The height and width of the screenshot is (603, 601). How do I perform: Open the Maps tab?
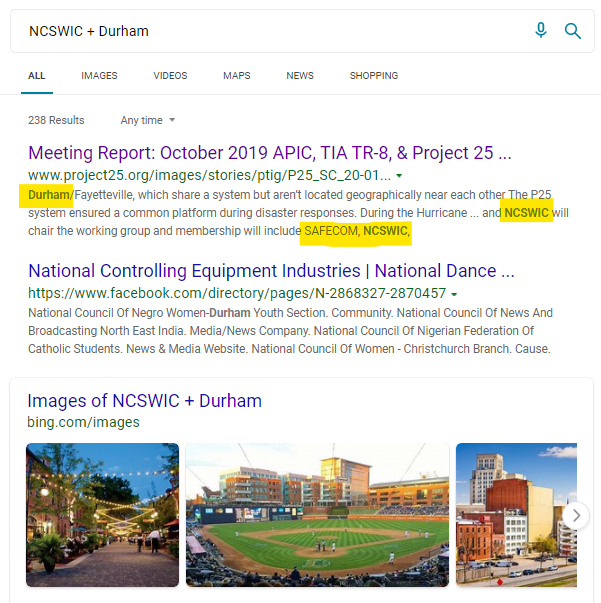(237, 76)
